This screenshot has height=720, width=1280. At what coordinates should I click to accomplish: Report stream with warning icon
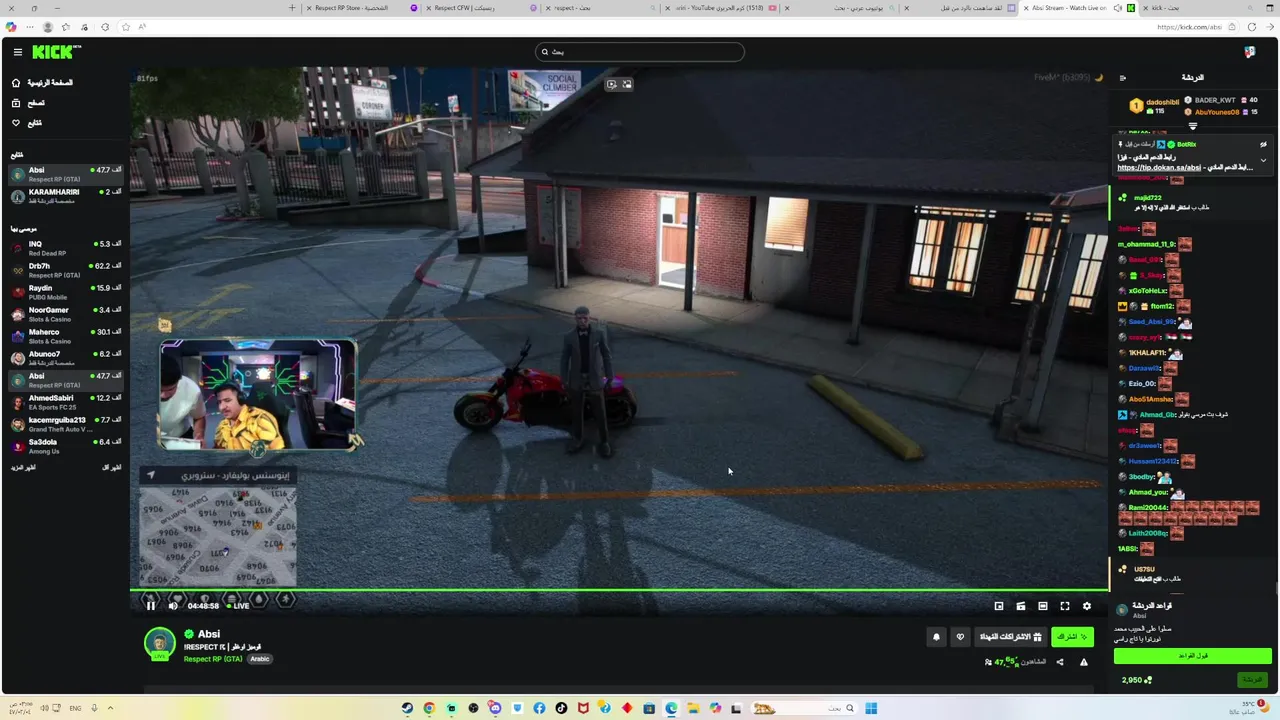tap(1083, 662)
